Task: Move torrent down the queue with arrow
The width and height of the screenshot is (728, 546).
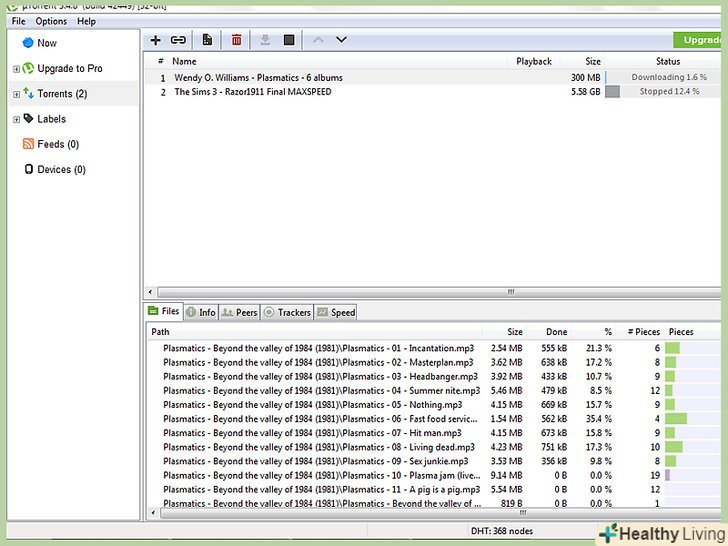Action: pos(341,40)
